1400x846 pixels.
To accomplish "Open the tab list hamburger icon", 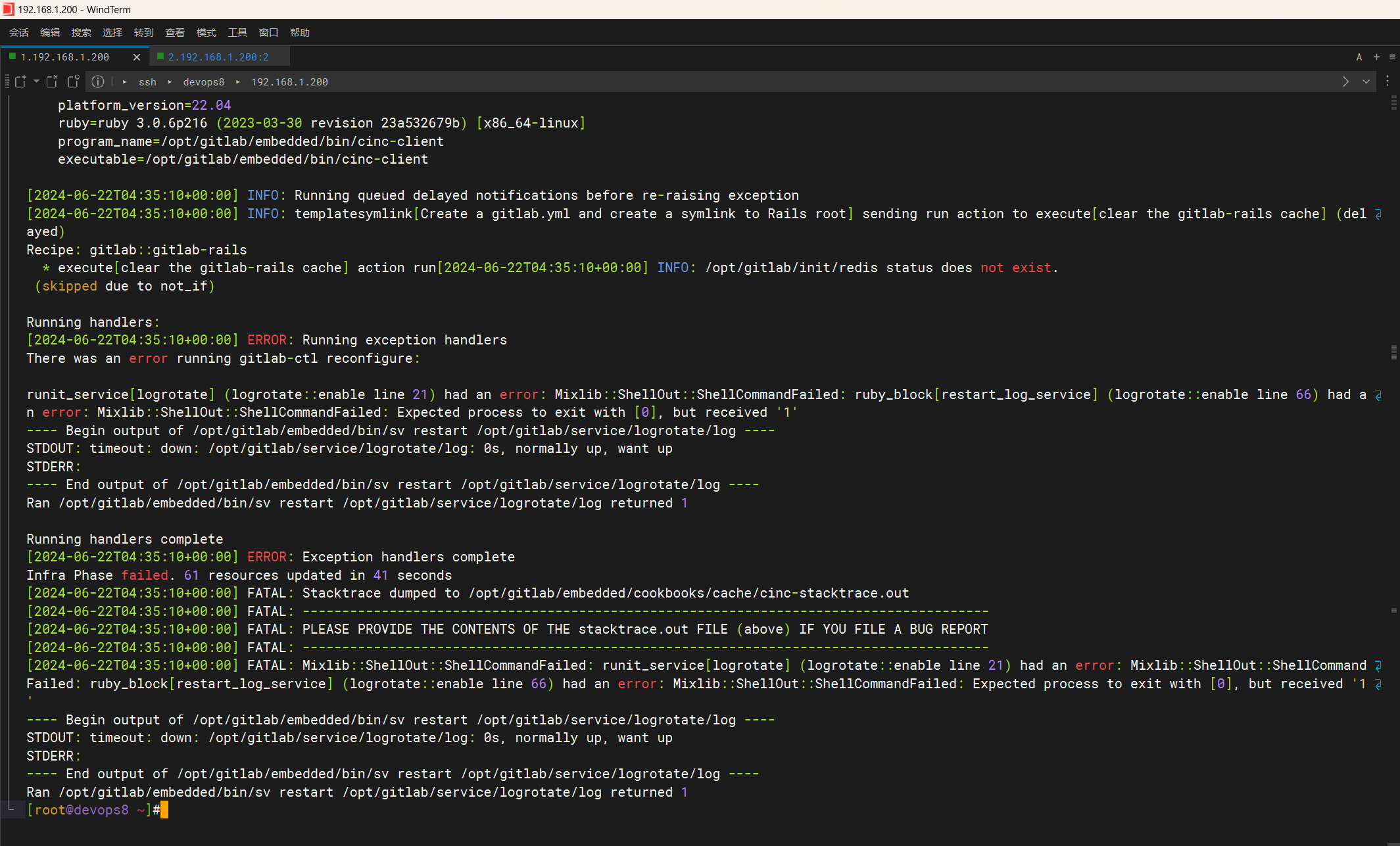I will coord(1392,57).
